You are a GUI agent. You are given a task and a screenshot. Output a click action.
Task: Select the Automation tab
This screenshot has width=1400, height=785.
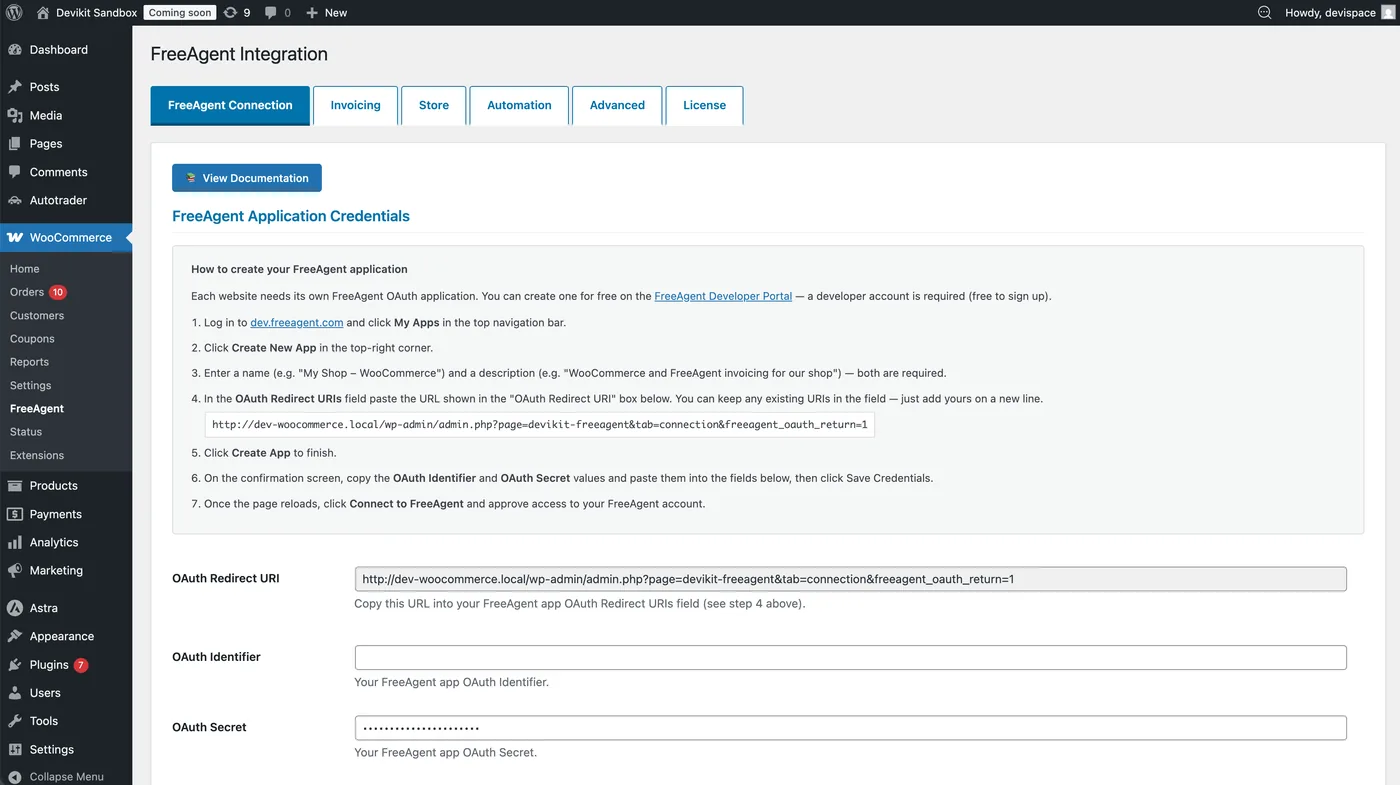(x=519, y=105)
